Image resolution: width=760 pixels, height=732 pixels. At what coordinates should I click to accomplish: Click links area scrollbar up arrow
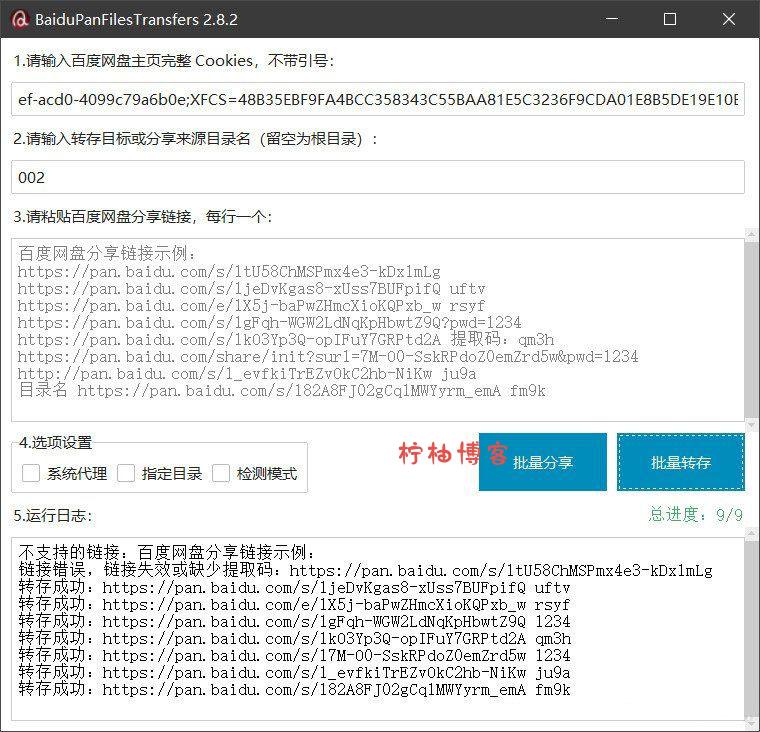coord(751,235)
